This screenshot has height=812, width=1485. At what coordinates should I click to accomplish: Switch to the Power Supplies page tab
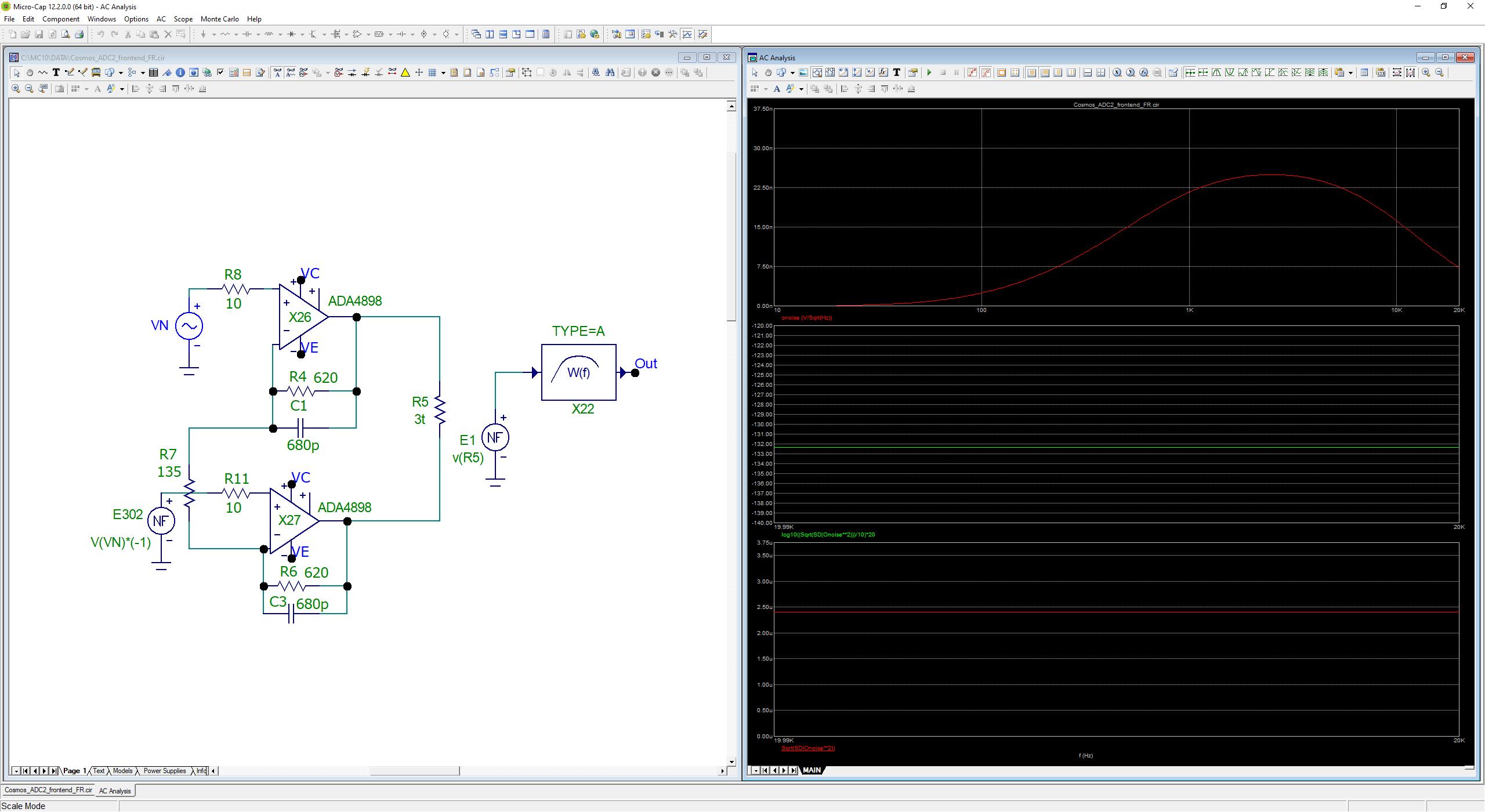click(164, 771)
